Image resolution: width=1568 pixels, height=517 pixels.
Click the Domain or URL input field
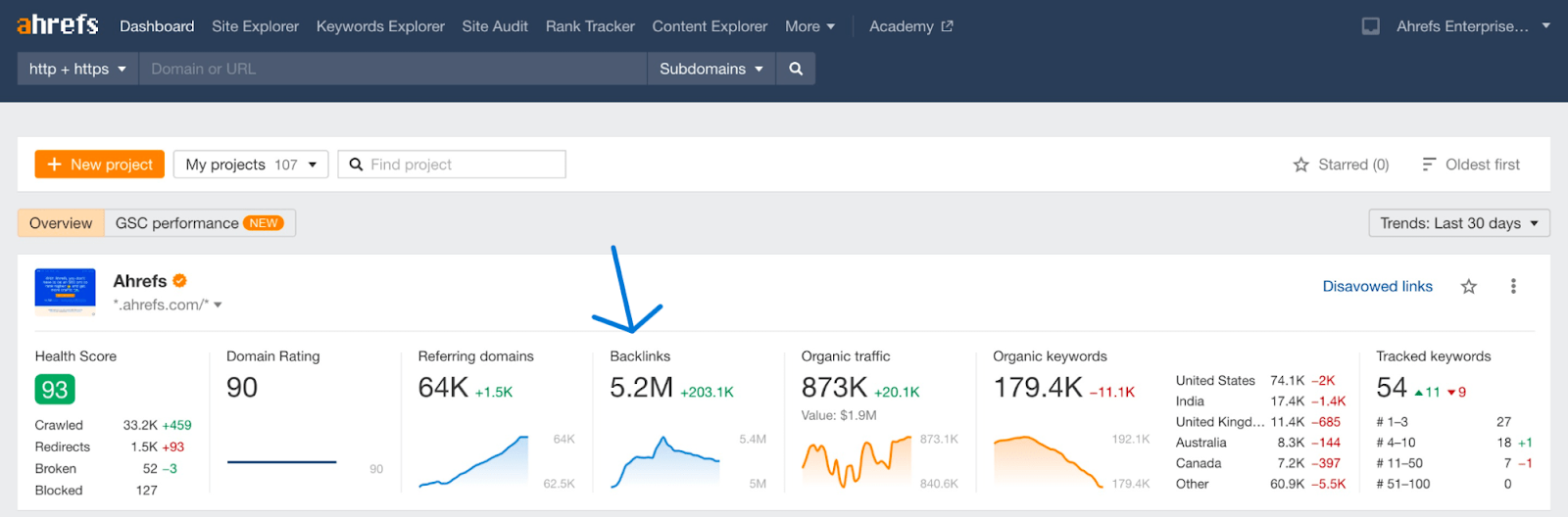pyautogui.click(x=392, y=69)
